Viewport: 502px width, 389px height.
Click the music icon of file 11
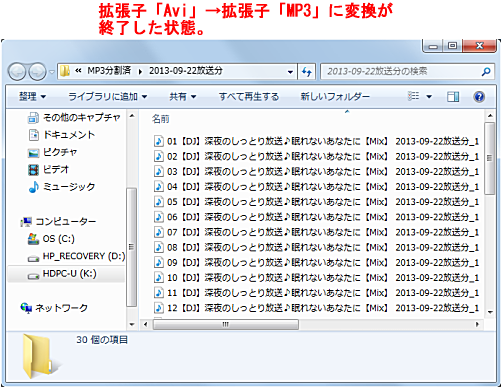click(x=159, y=293)
